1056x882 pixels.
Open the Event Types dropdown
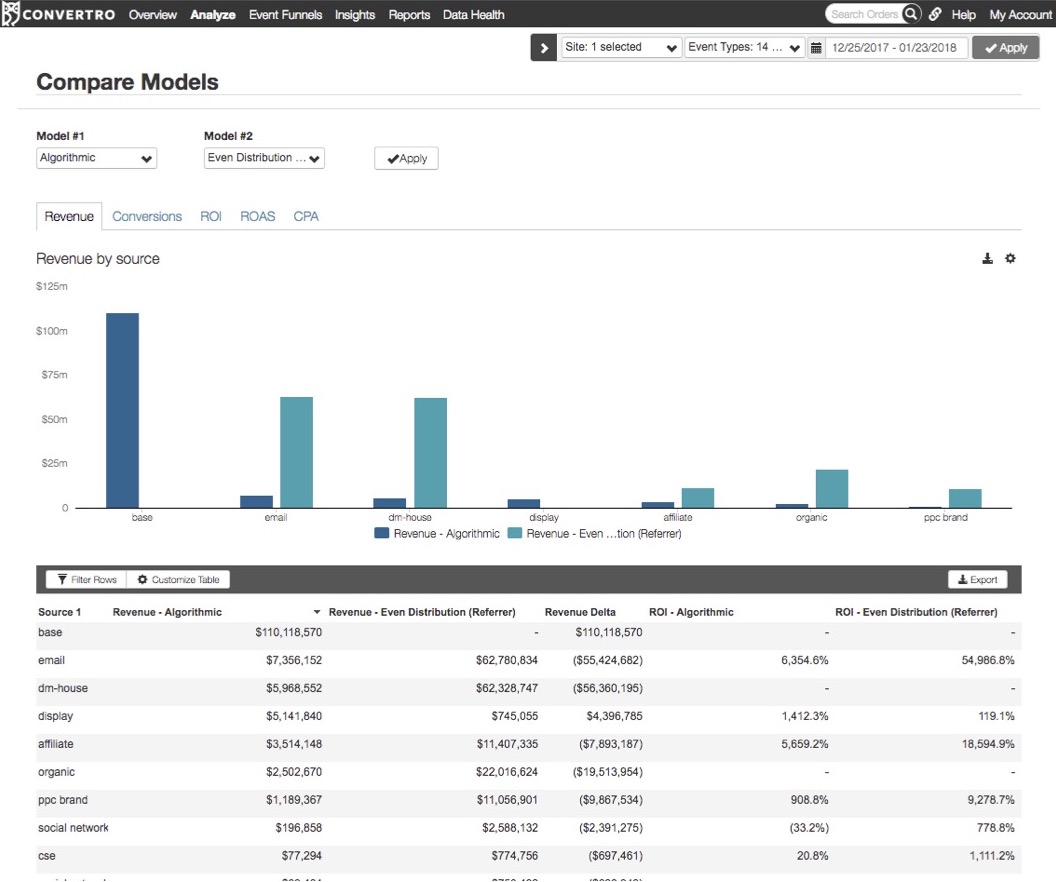[x=744, y=47]
